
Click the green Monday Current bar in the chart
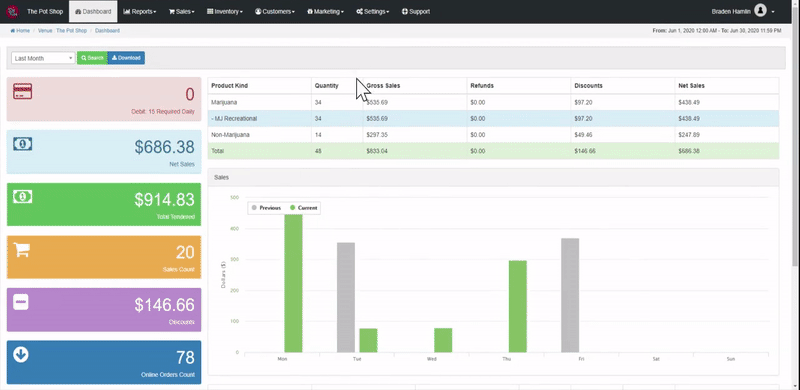(x=293, y=283)
